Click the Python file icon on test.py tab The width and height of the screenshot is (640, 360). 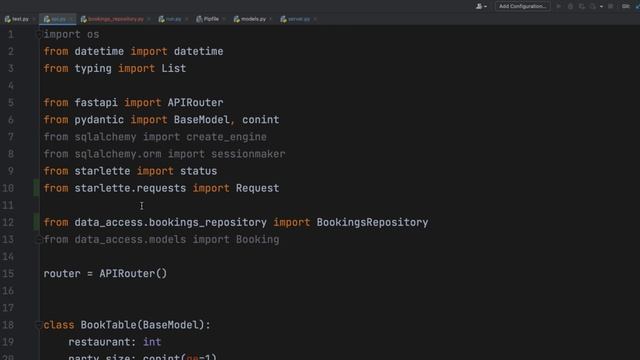pyautogui.click(x=8, y=19)
